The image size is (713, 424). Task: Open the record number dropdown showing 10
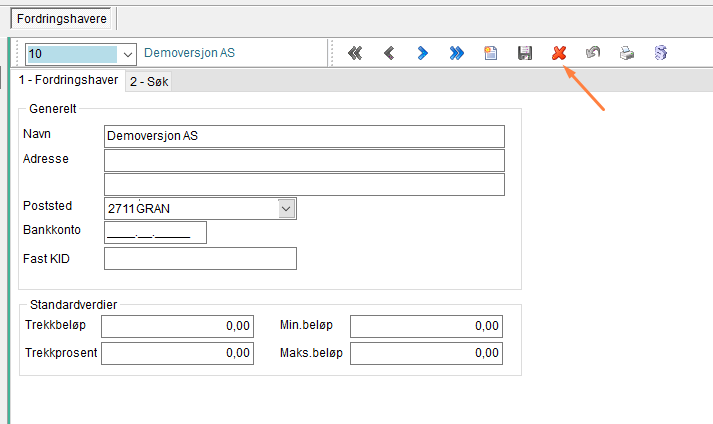pyautogui.click(x=128, y=55)
